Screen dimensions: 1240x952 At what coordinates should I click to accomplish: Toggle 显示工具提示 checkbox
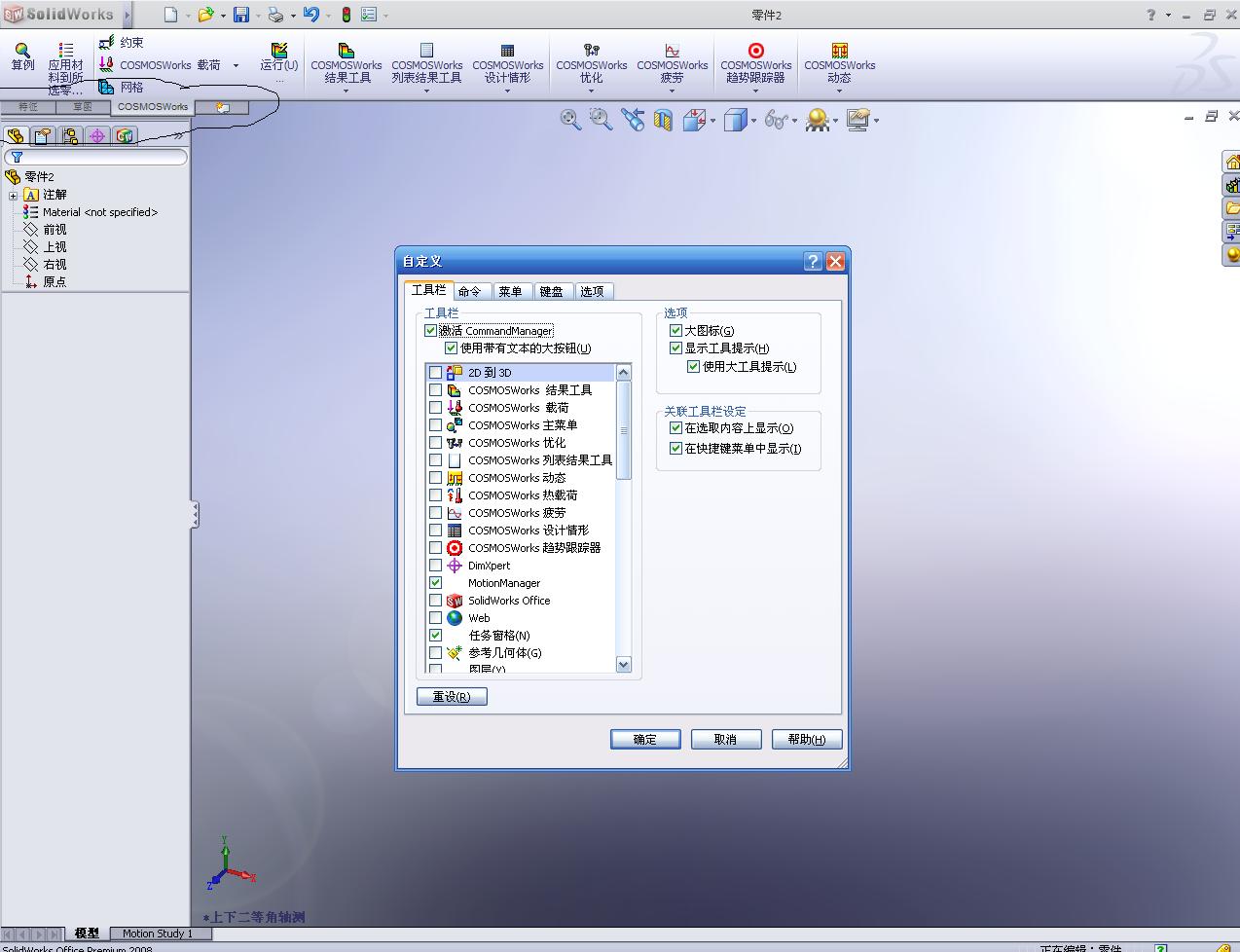tap(675, 348)
